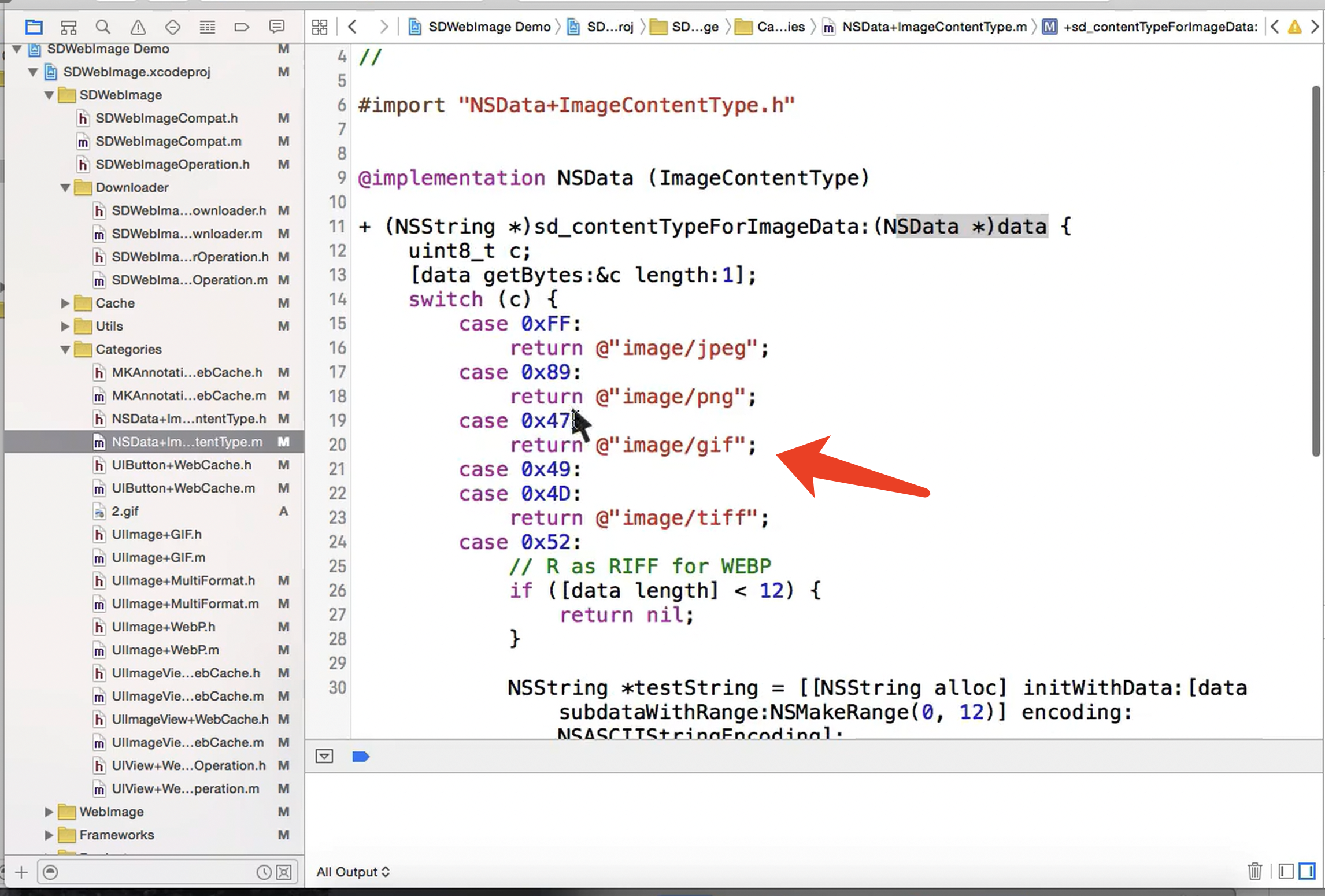1325x896 pixels.
Task: Open the Report navigator speech bubble icon
Action: pyautogui.click(x=277, y=27)
